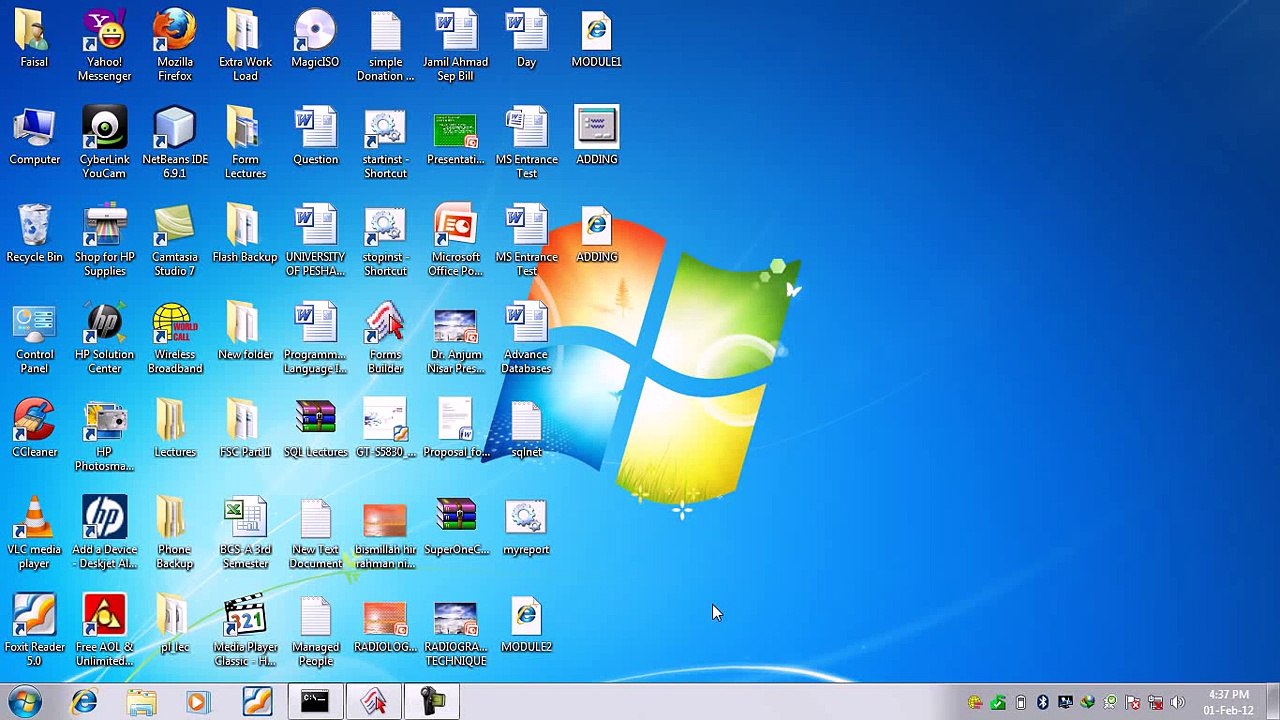Screen dimensions: 1280x720
Task: Open the Mozilla Firefox desktop shortcut
Action: tap(174, 46)
